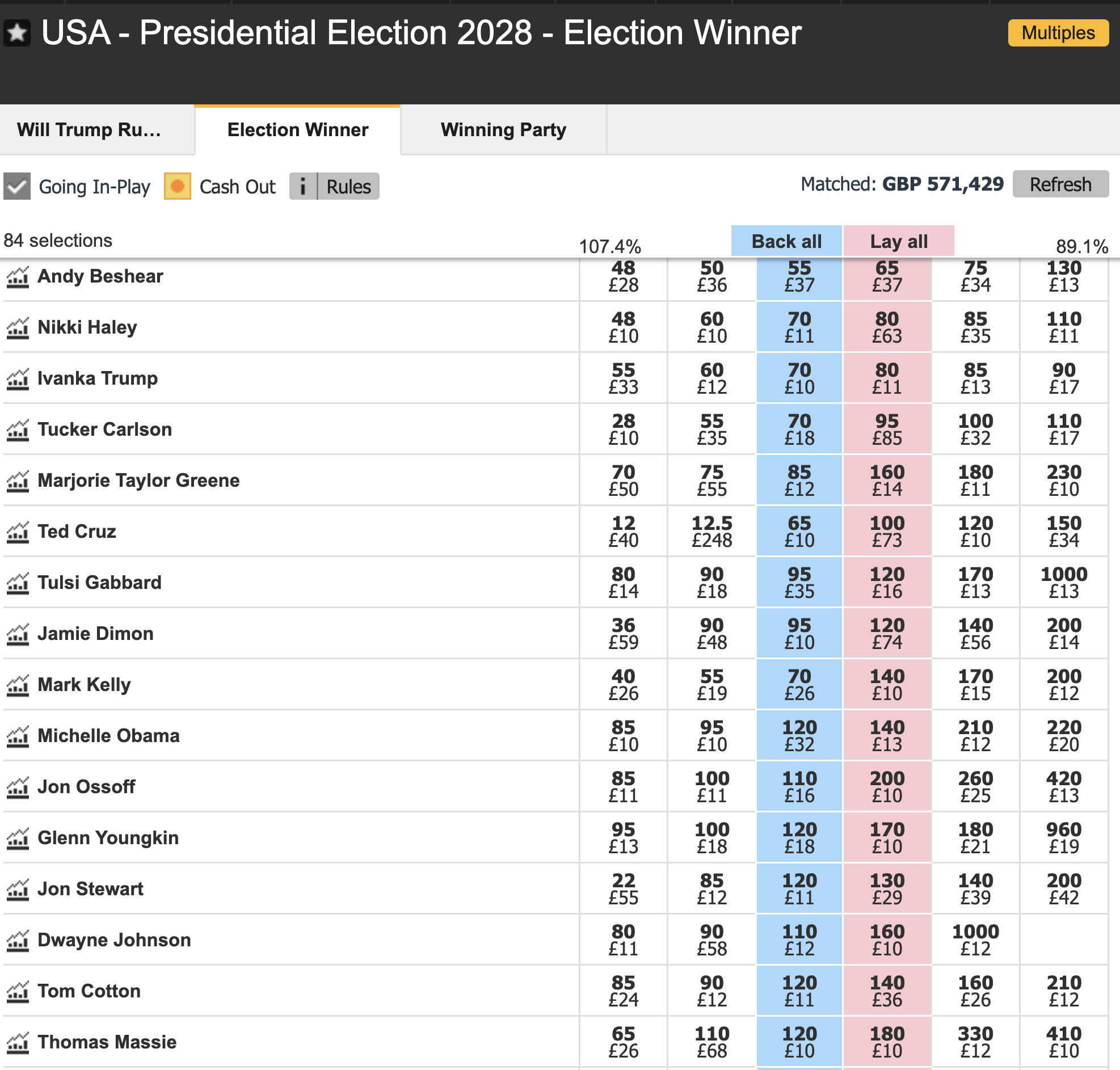1120x1070 pixels.
Task: View graph icon for Tucker Carlson
Action: (x=18, y=430)
